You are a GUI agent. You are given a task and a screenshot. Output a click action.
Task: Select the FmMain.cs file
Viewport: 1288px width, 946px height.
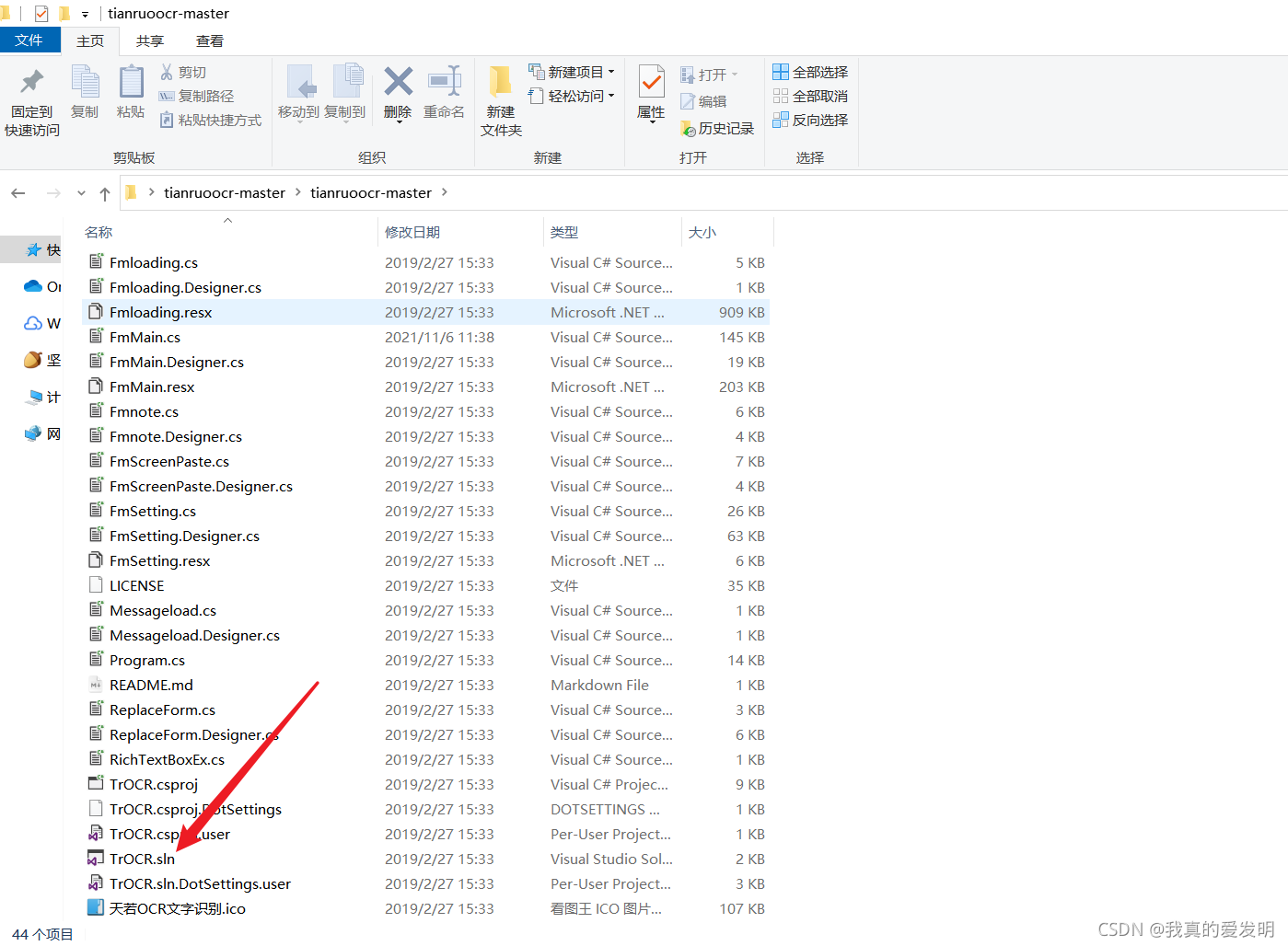(x=145, y=337)
